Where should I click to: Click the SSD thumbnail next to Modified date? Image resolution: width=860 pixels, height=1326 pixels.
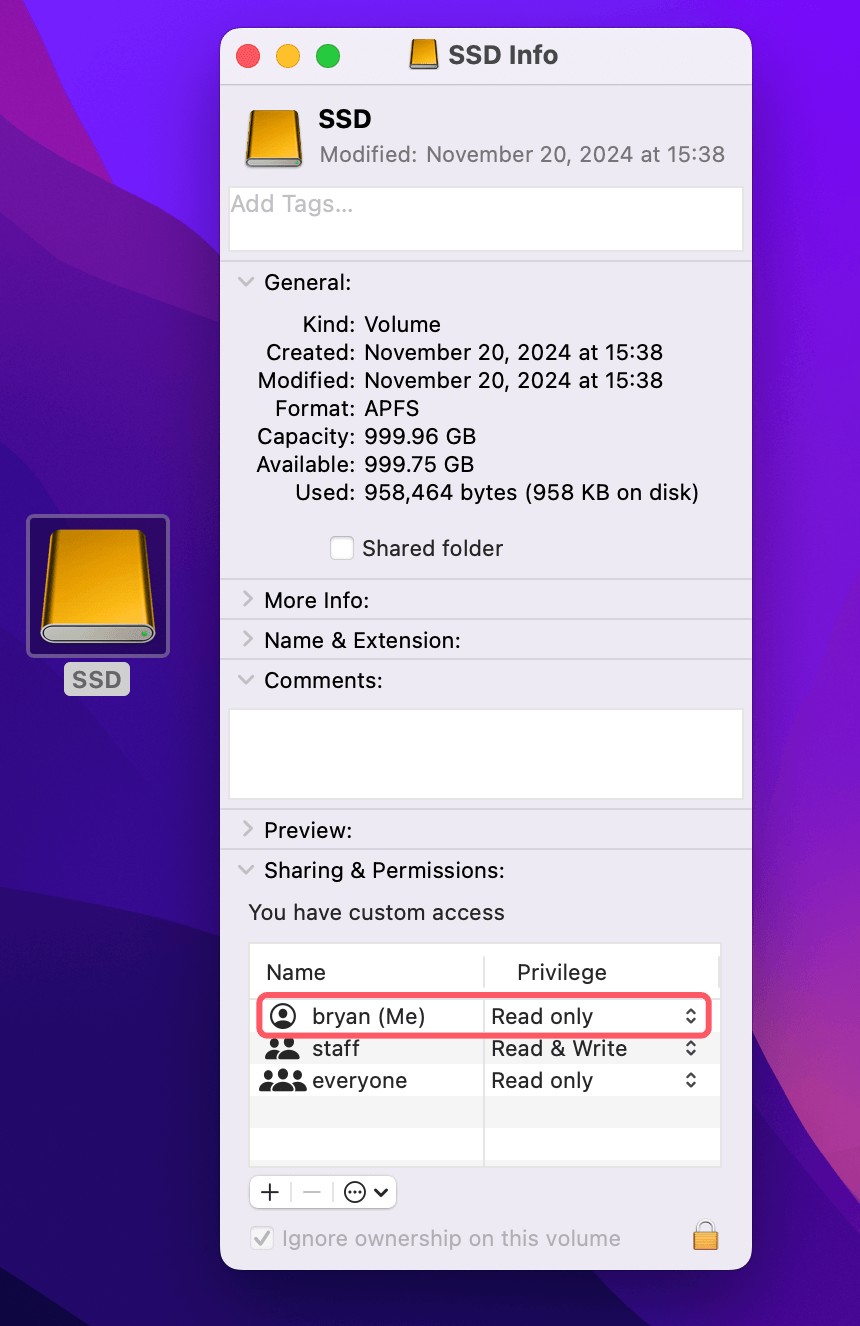click(x=273, y=137)
